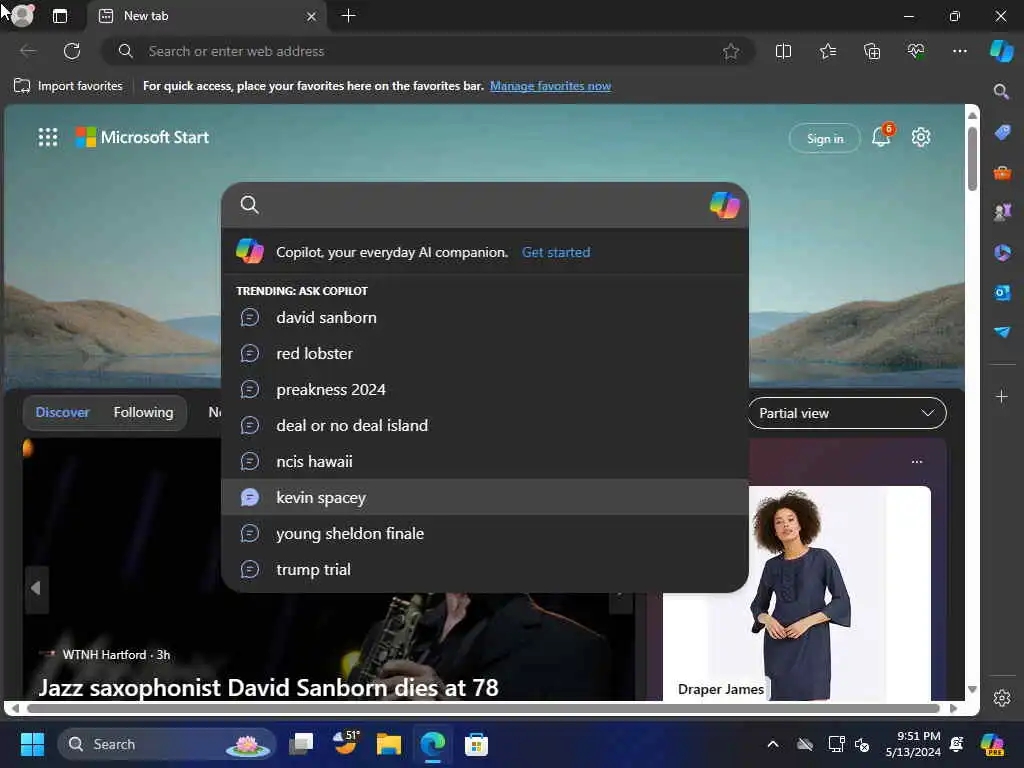The height and width of the screenshot is (768, 1024).
Task: Click previous arrow on news carousel
Action: click(36, 588)
